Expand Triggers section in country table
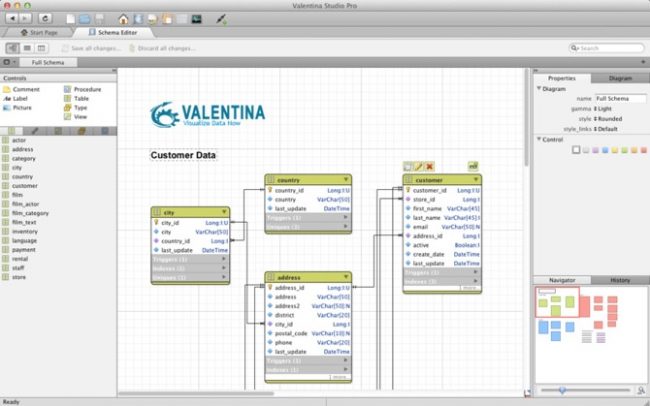Image resolution: width=650 pixels, height=406 pixels. (346, 217)
